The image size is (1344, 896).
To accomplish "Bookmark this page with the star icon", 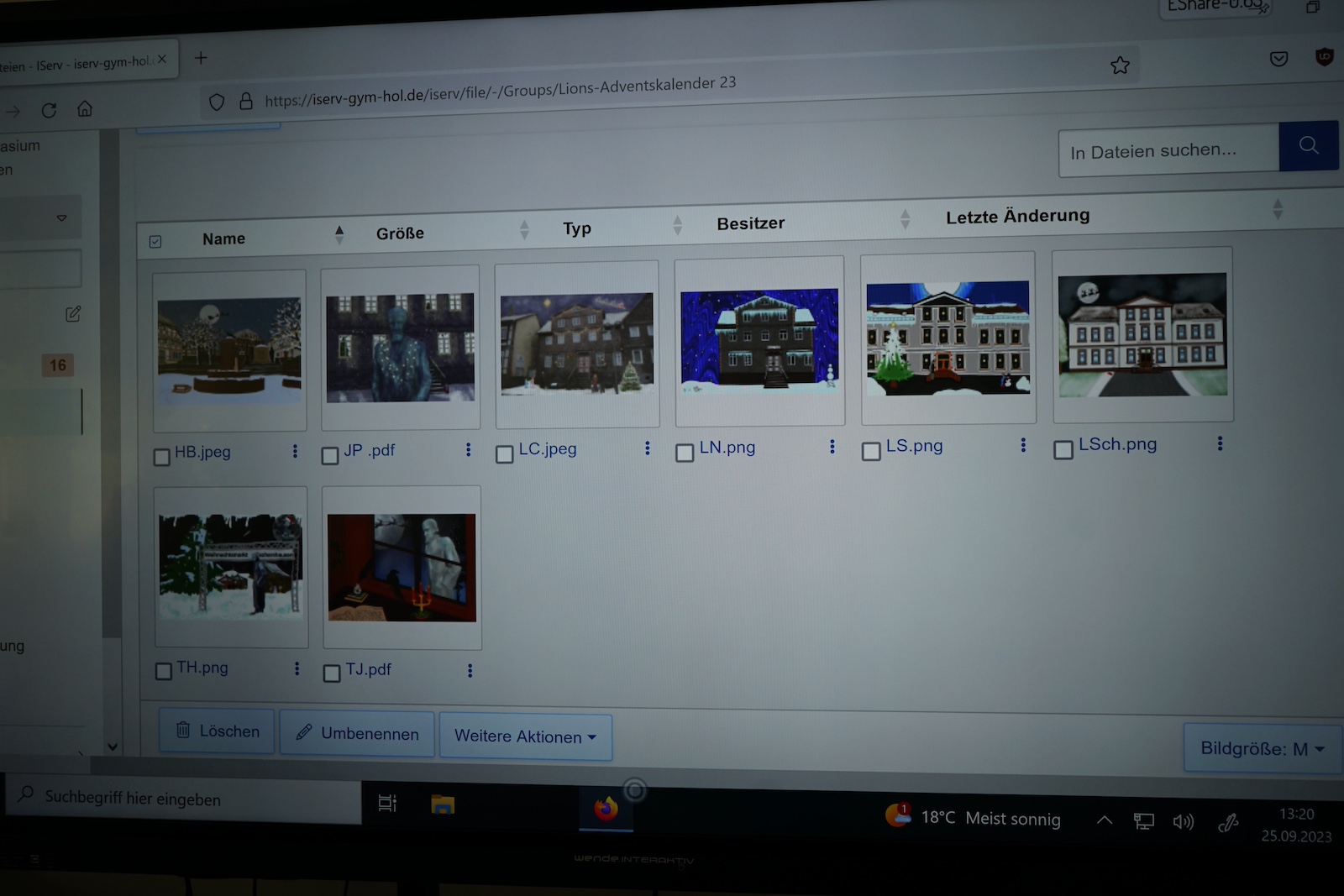I will [x=1120, y=65].
